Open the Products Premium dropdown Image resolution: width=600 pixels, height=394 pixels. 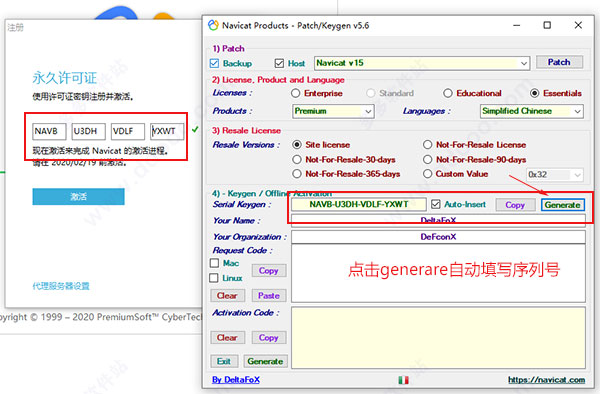(x=333, y=111)
